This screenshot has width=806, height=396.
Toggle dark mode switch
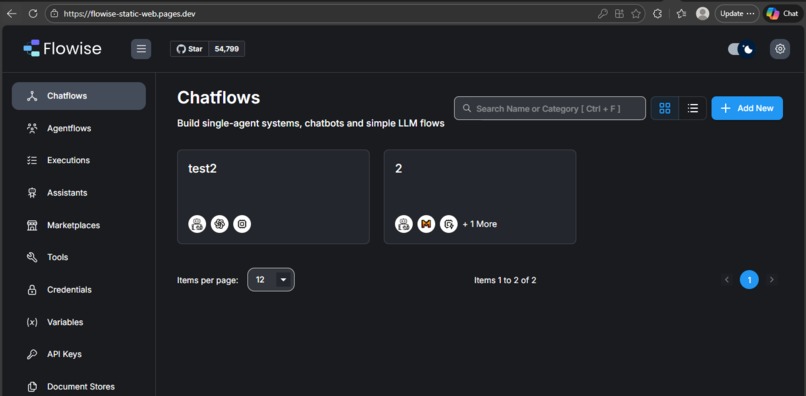[742, 49]
